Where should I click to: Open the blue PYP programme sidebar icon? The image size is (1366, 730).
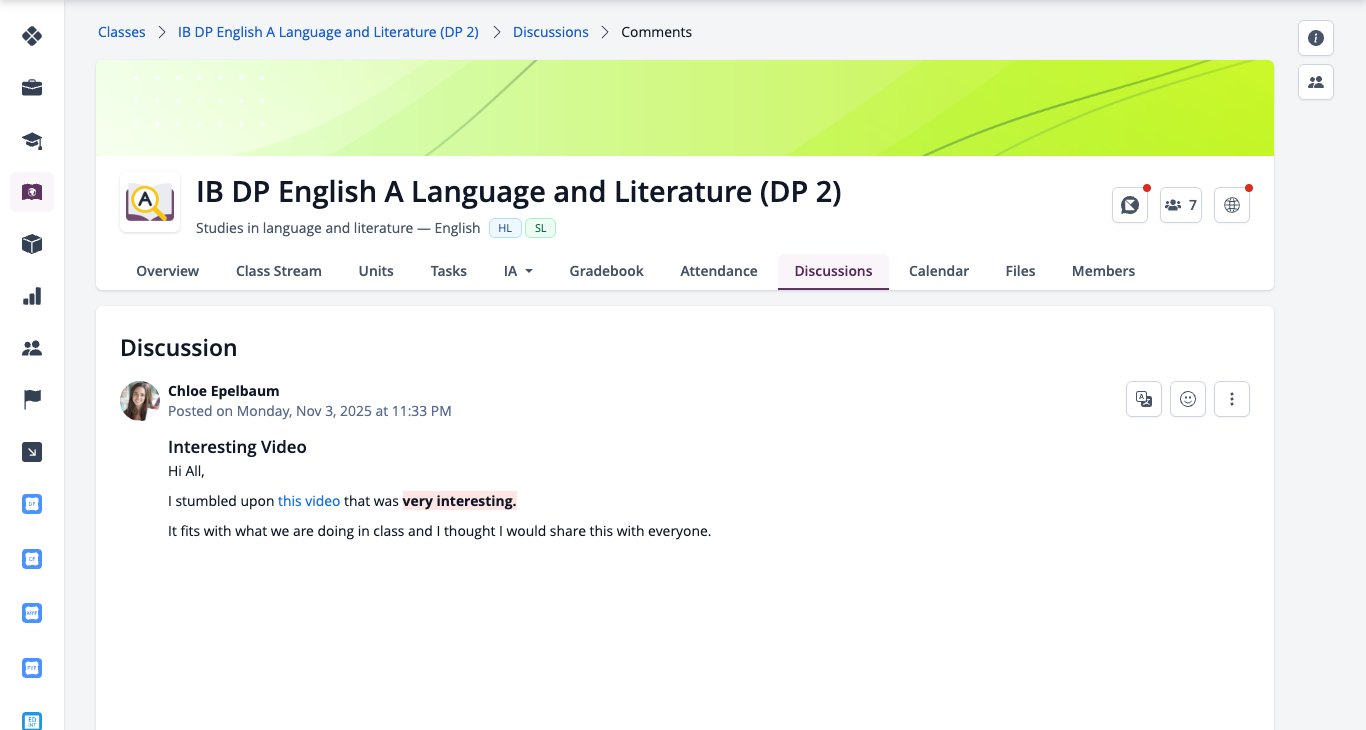(32, 667)
